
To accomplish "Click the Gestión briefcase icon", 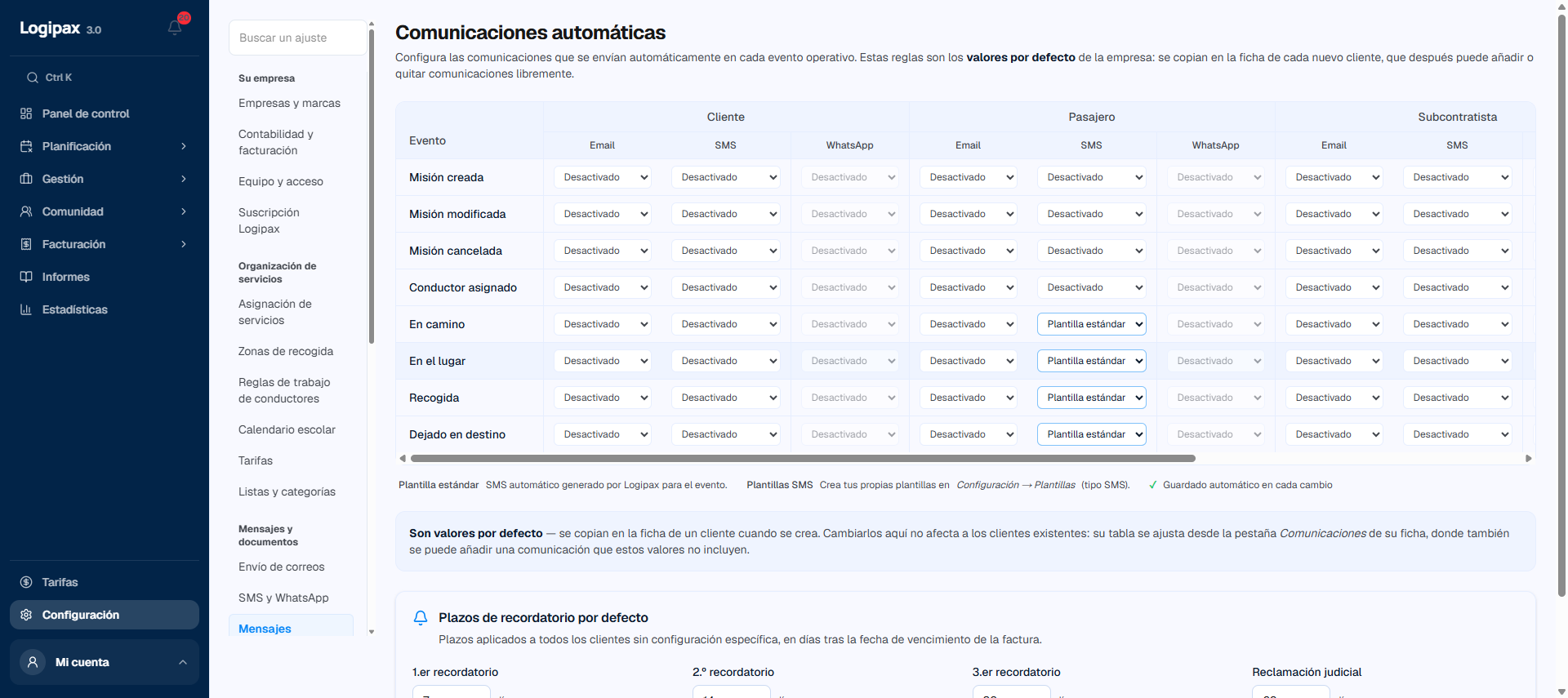I will 26,179.
